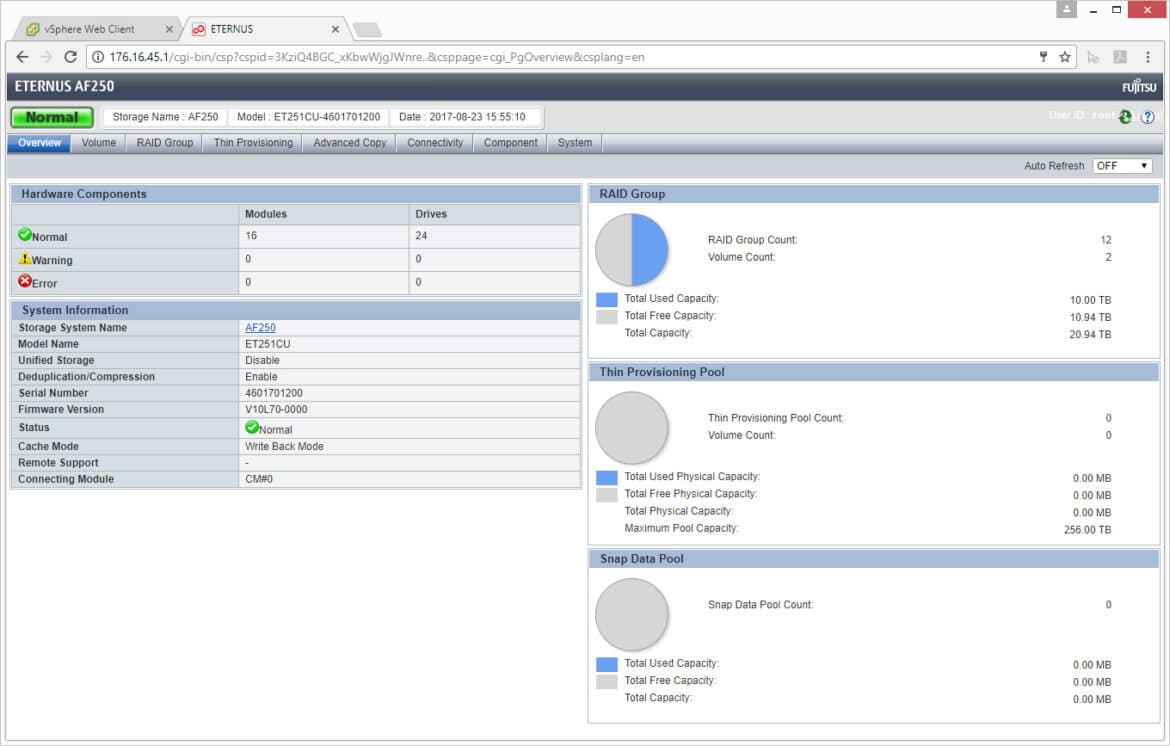This screenshot has height=746, width=1170.
Task: Open the System tab
Action: click(x=575, y=142)
